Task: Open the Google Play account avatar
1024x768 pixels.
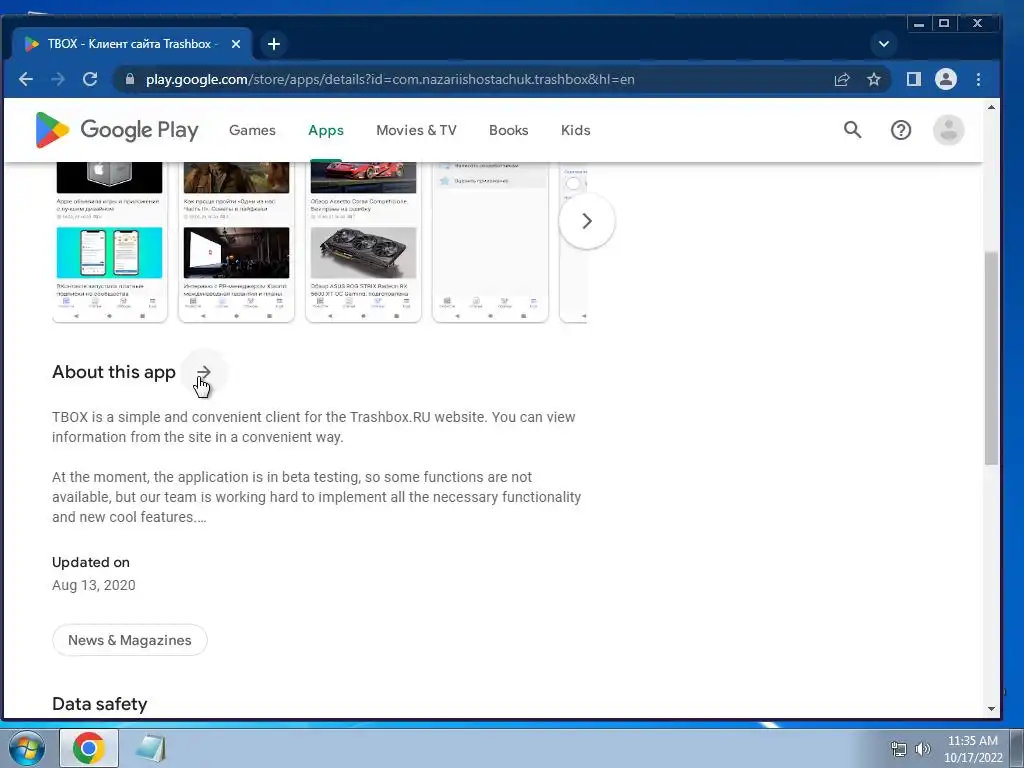Action: point(948,130)
